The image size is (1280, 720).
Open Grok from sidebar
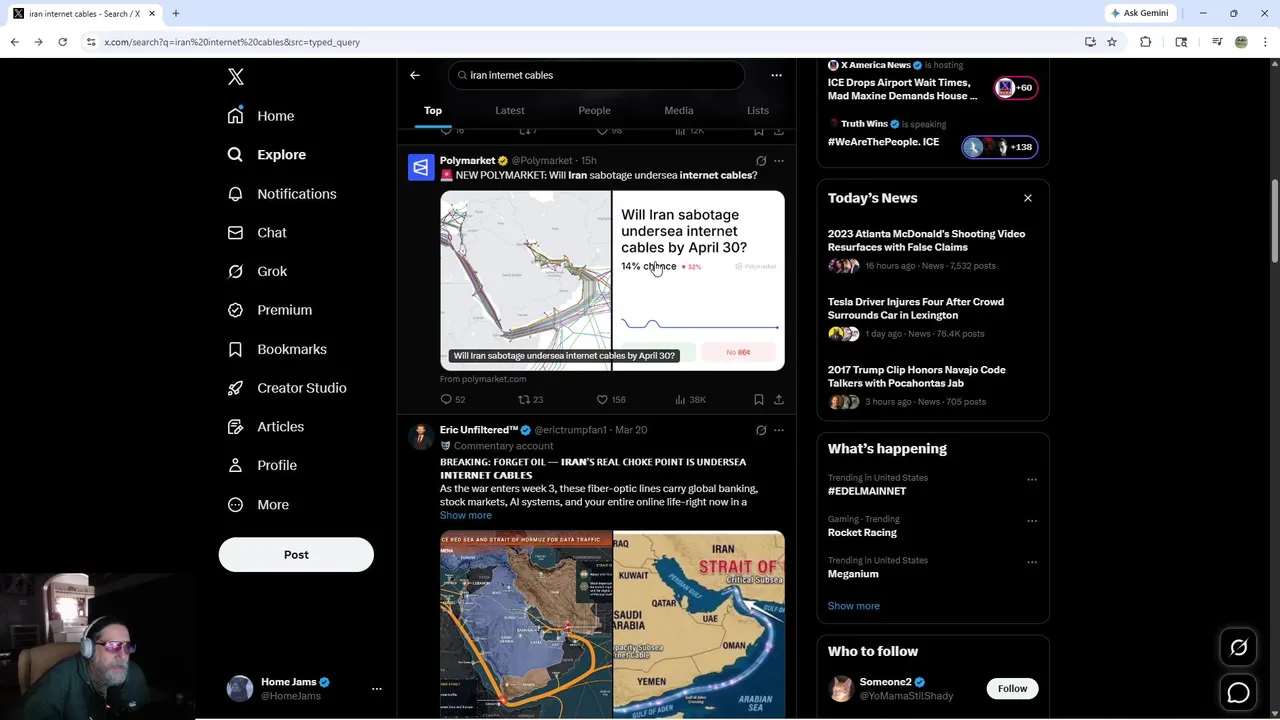click(257, 271)
